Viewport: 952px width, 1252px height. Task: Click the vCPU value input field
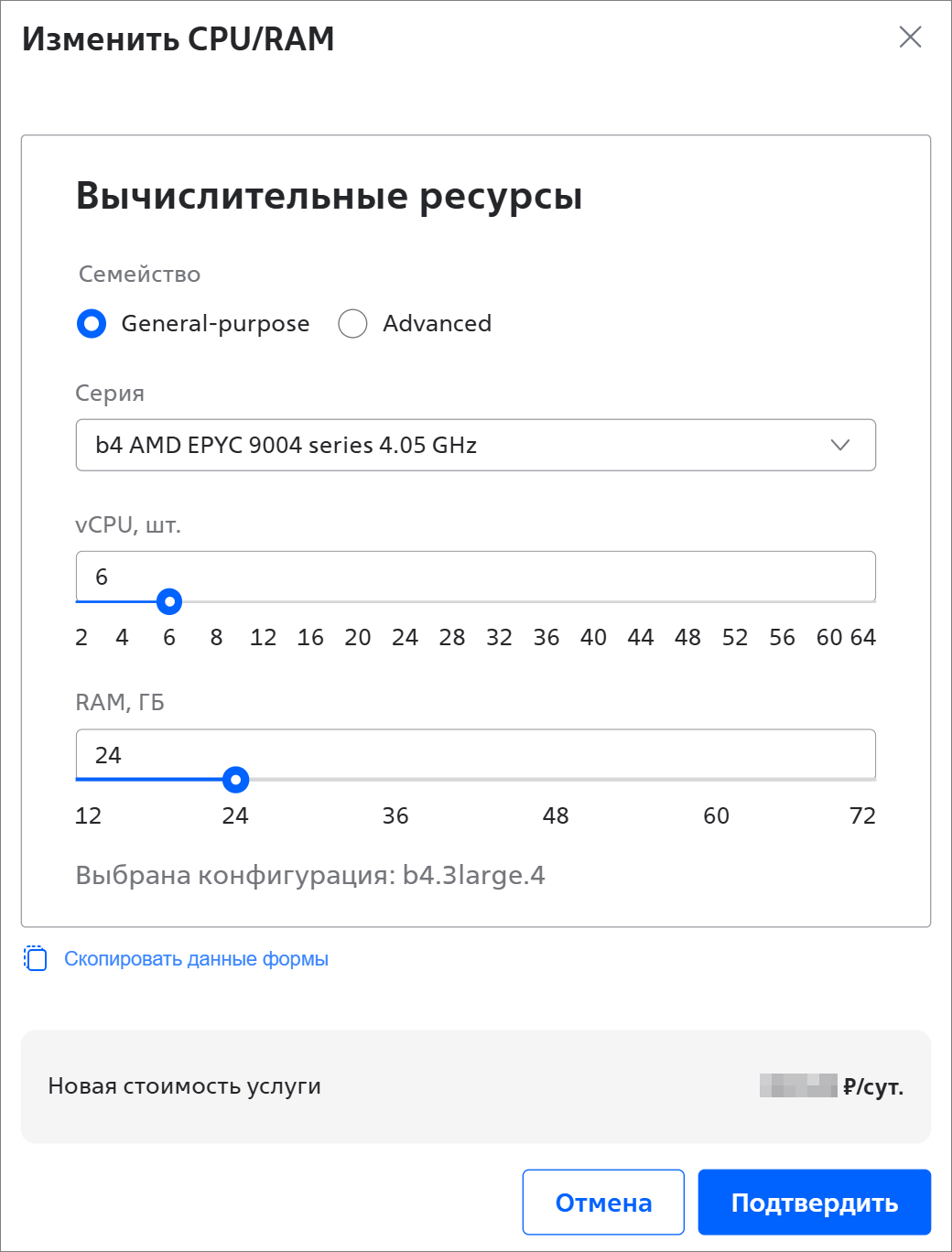click(x=476, y=577)
